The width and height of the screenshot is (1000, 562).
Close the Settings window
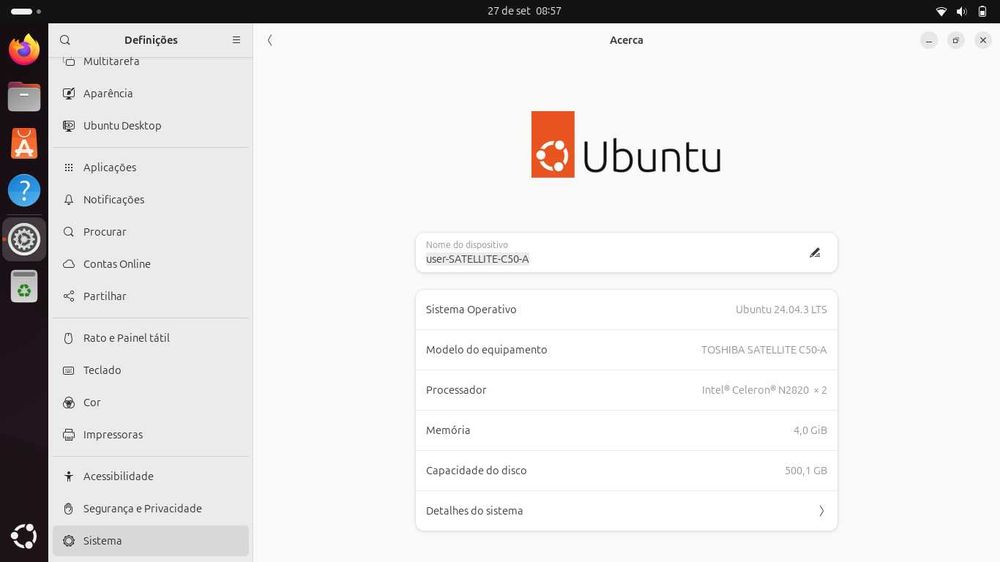click(x=983, y=40)
